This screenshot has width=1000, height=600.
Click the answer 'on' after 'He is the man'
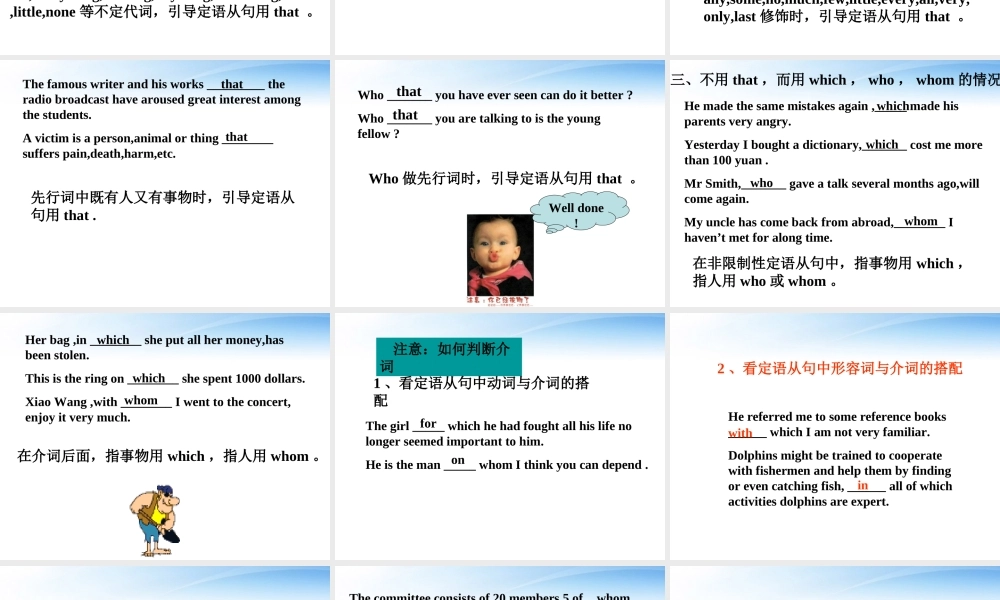coord(458,460)
